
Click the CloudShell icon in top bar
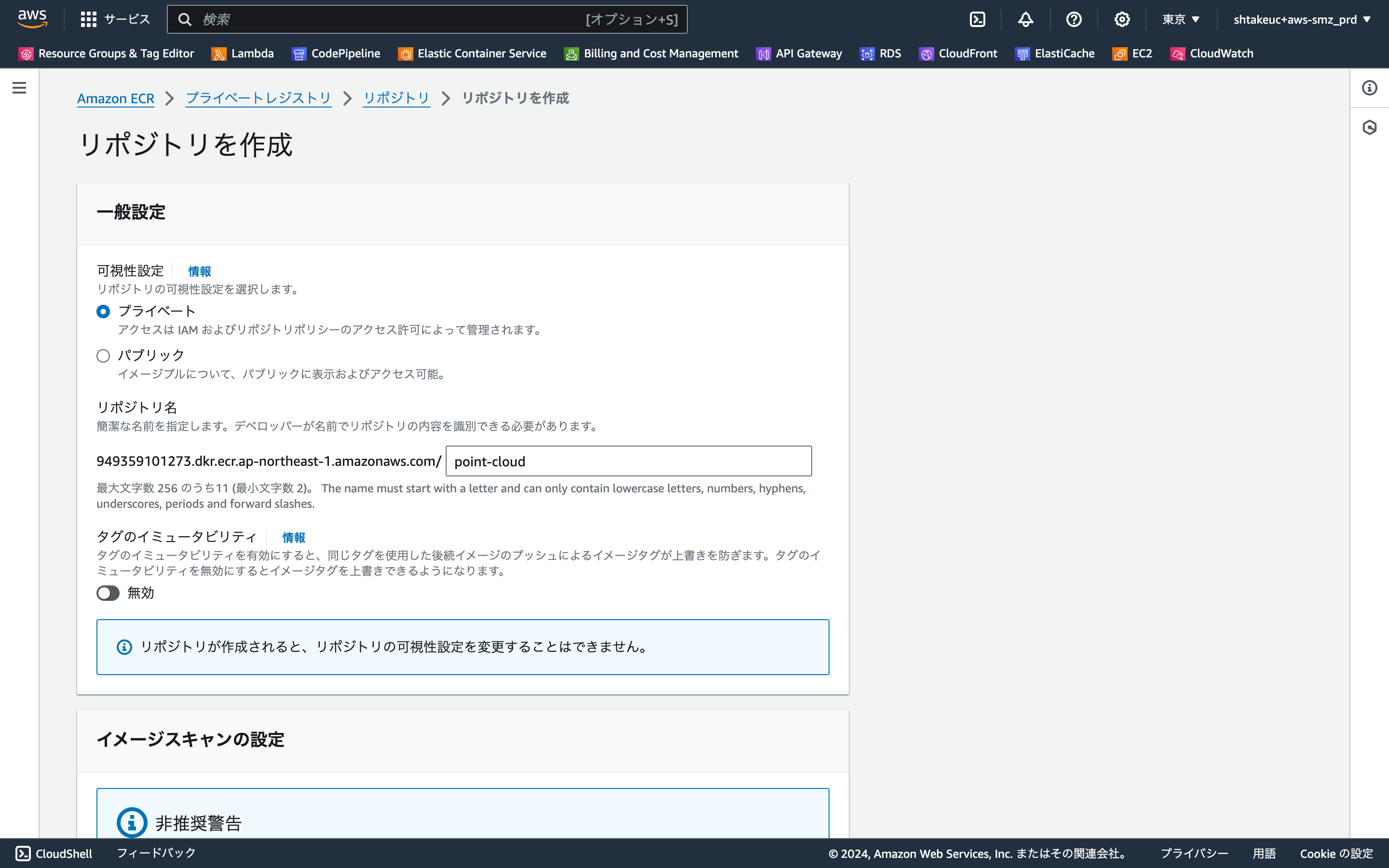(x=978, y=19)
